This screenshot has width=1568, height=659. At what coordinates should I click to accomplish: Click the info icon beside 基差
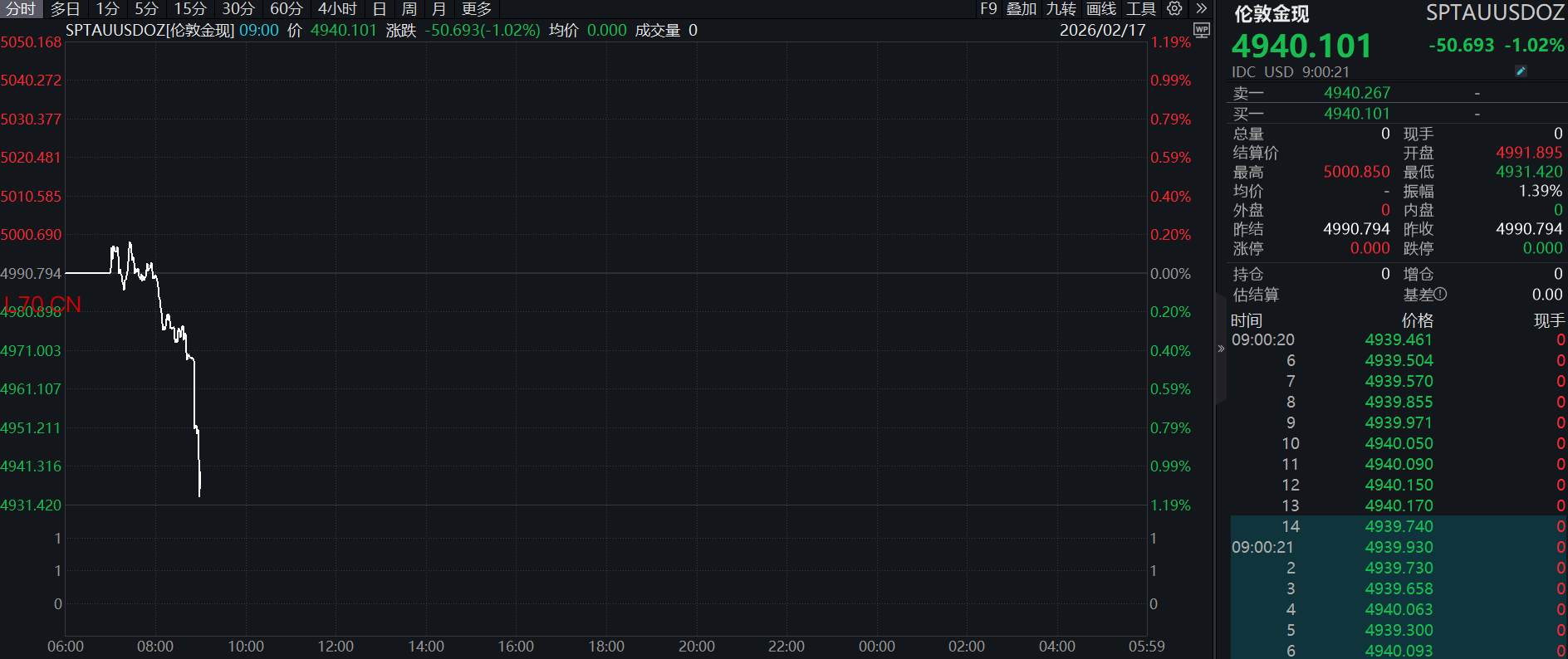pos(1440,295)
